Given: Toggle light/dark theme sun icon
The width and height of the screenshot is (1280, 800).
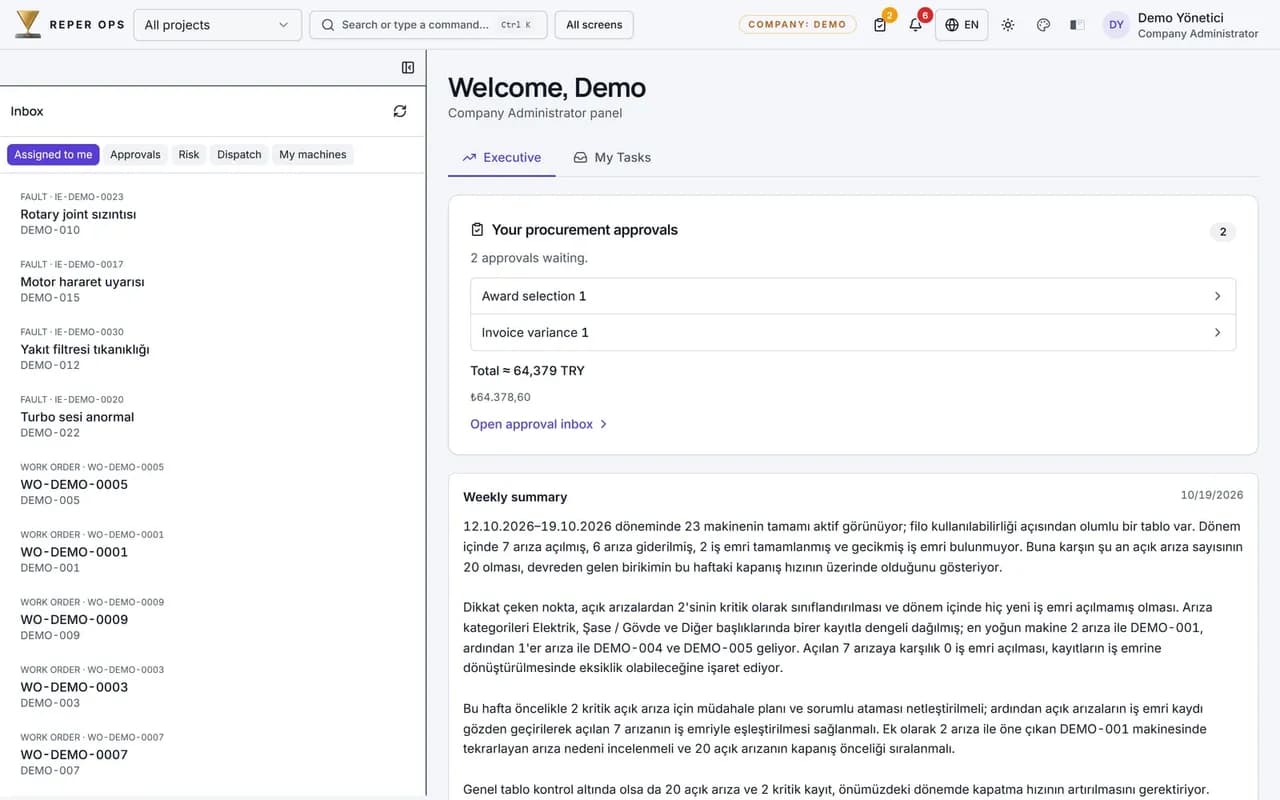Looking at the screenshot, I should click(x=1008, y=25).
